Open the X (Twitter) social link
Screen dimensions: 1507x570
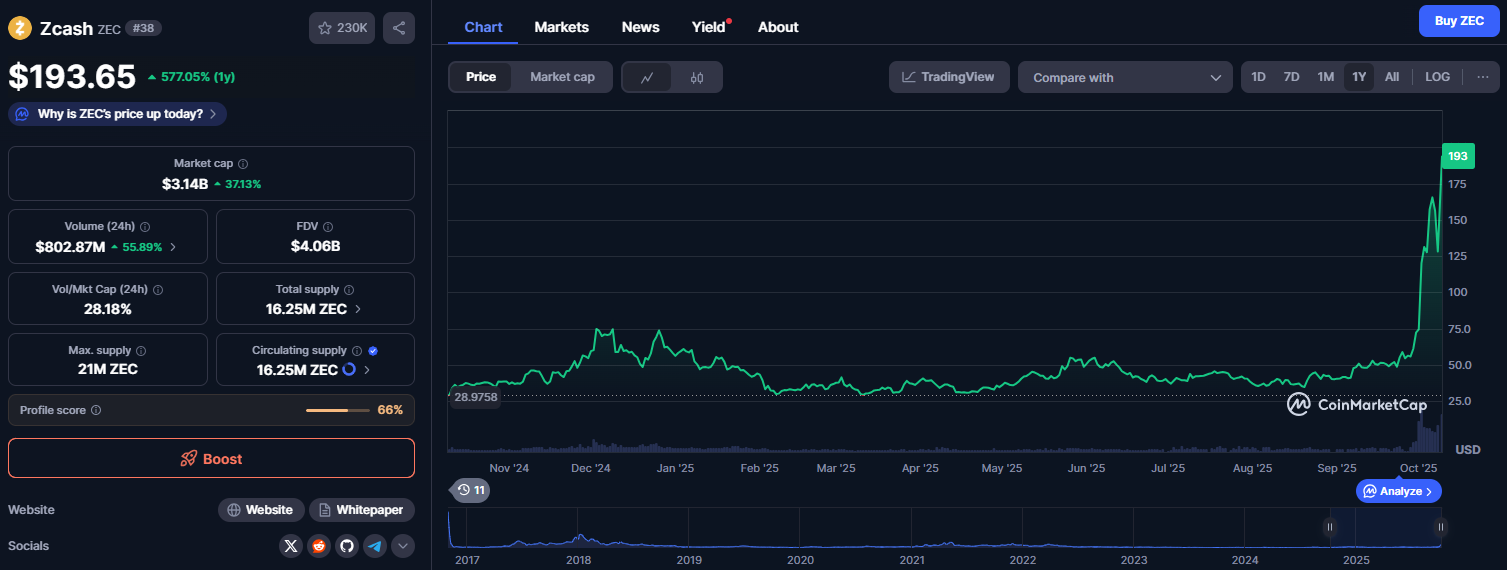pos(291,546)
